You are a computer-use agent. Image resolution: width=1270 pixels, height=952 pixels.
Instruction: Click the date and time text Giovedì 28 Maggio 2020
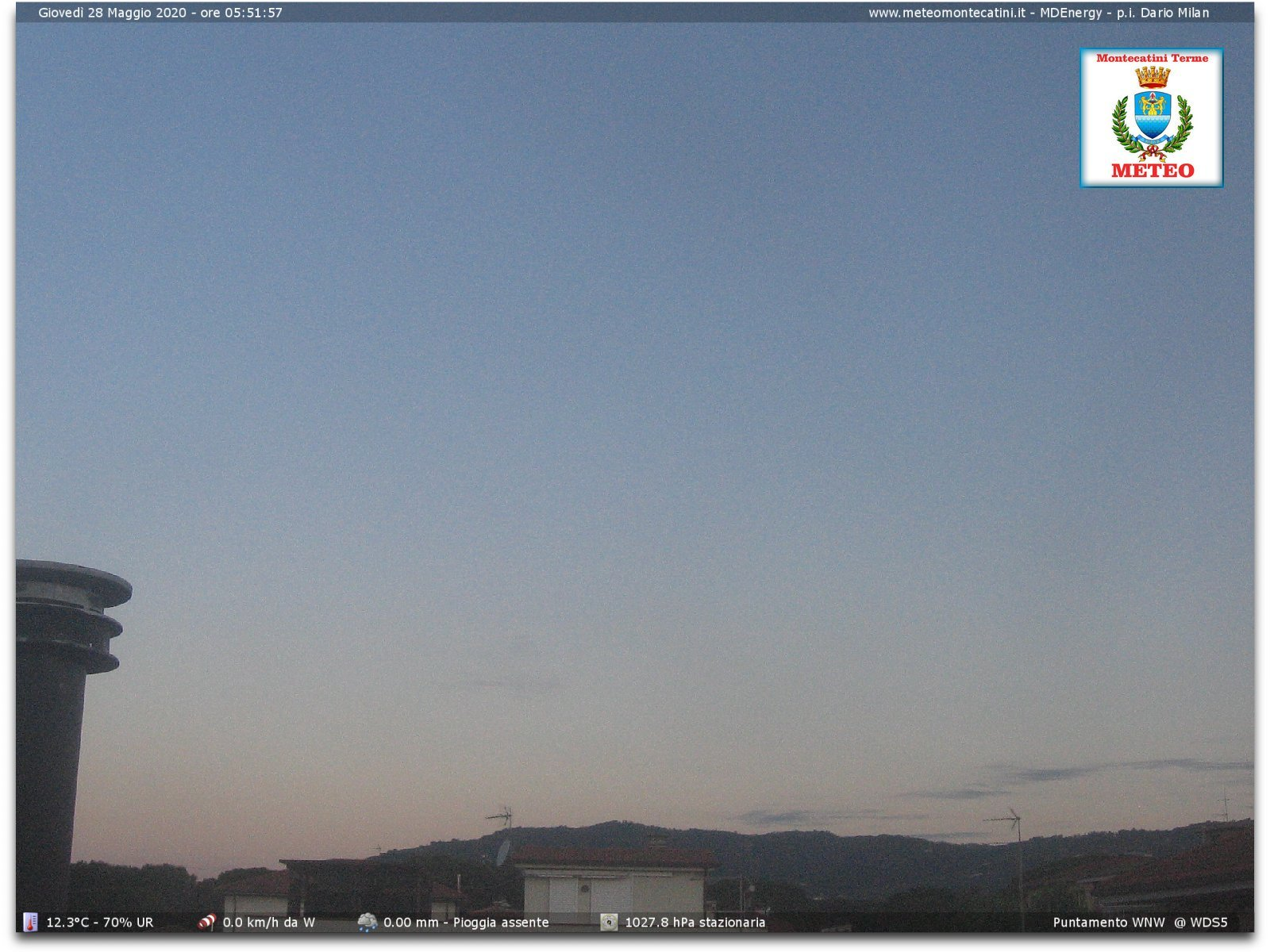tap(113, 13)
